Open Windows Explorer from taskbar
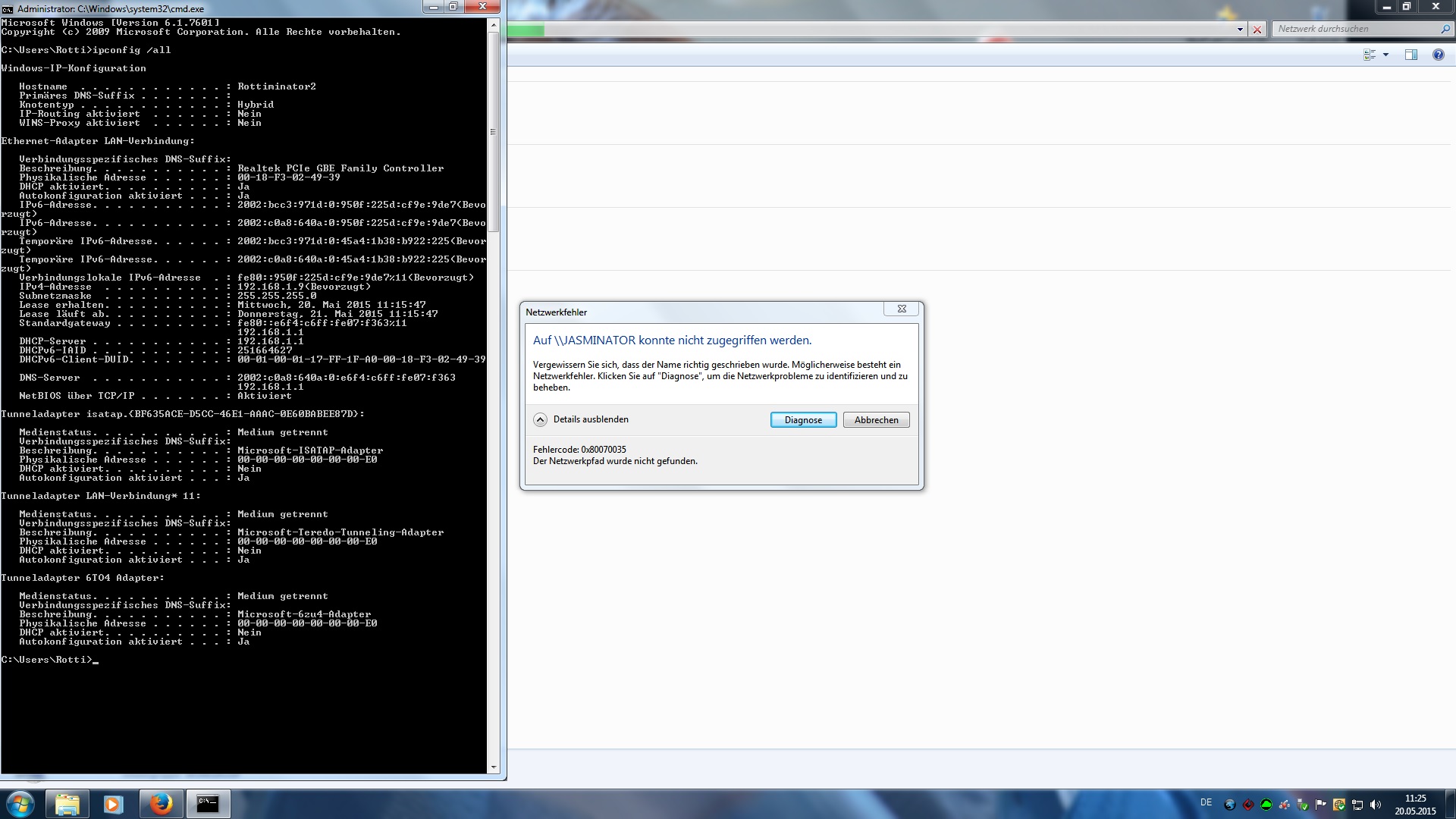This screenshot has width=1456, height=819. click(67, 804)
